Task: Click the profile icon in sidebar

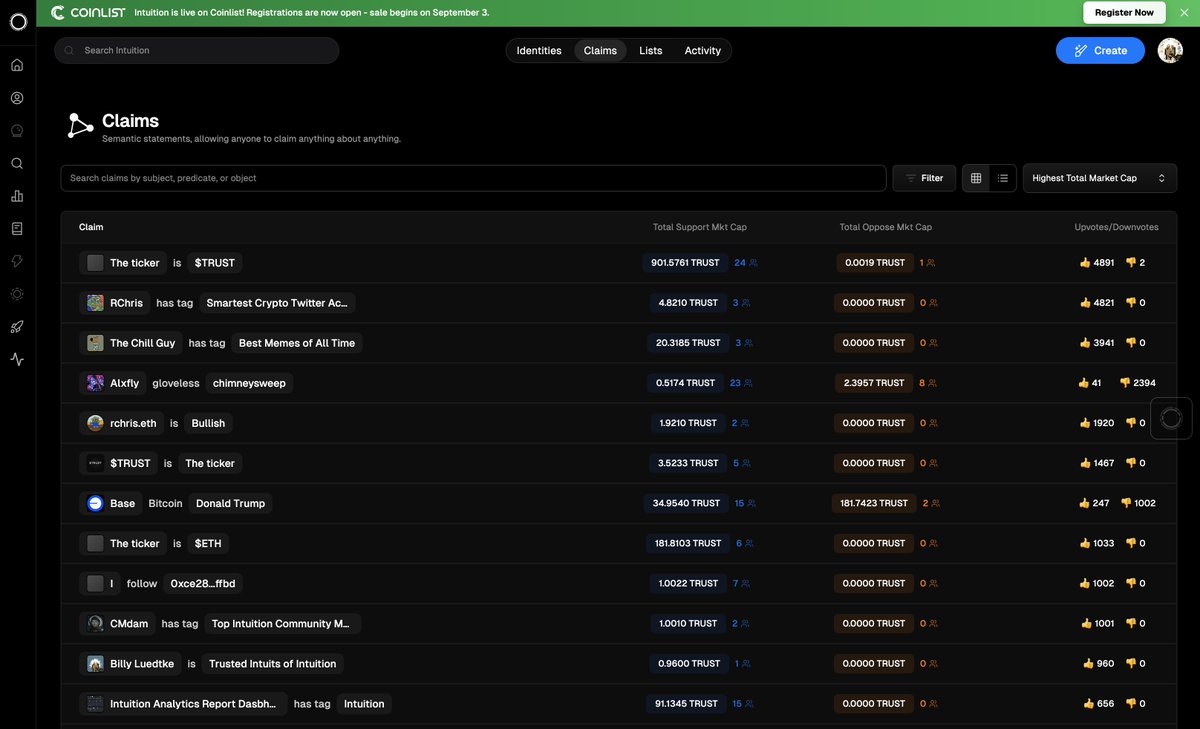Action: (x=17, y=98)
